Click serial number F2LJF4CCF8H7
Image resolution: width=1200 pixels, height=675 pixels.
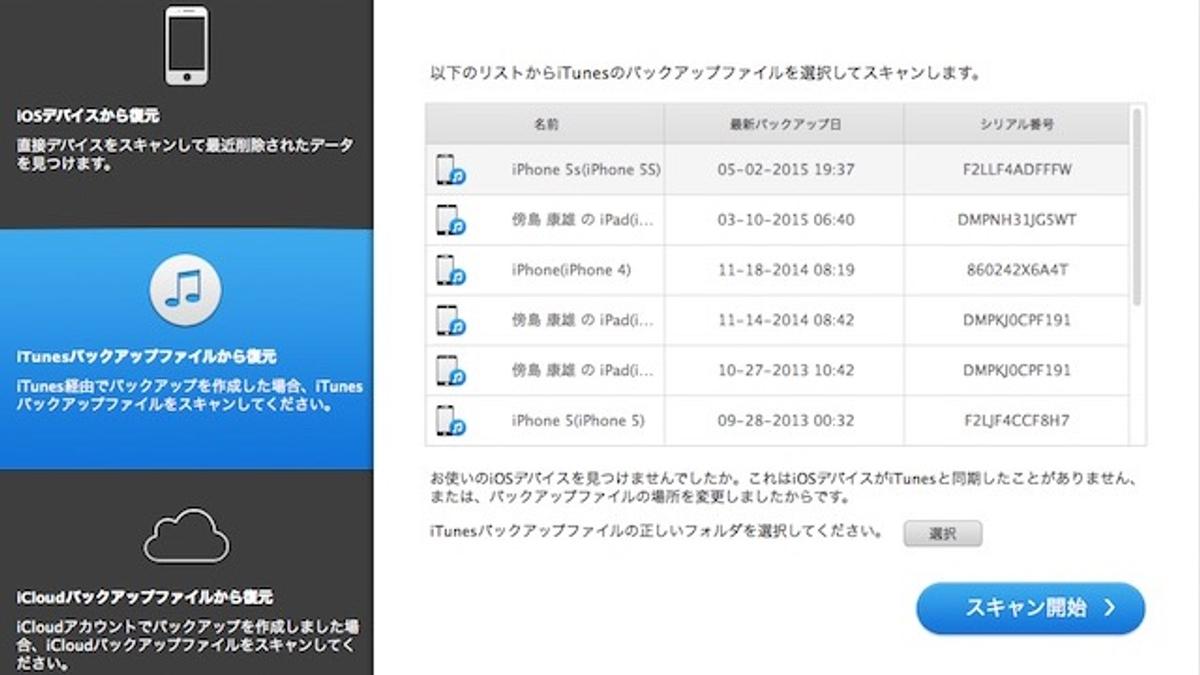(1017, 421)
